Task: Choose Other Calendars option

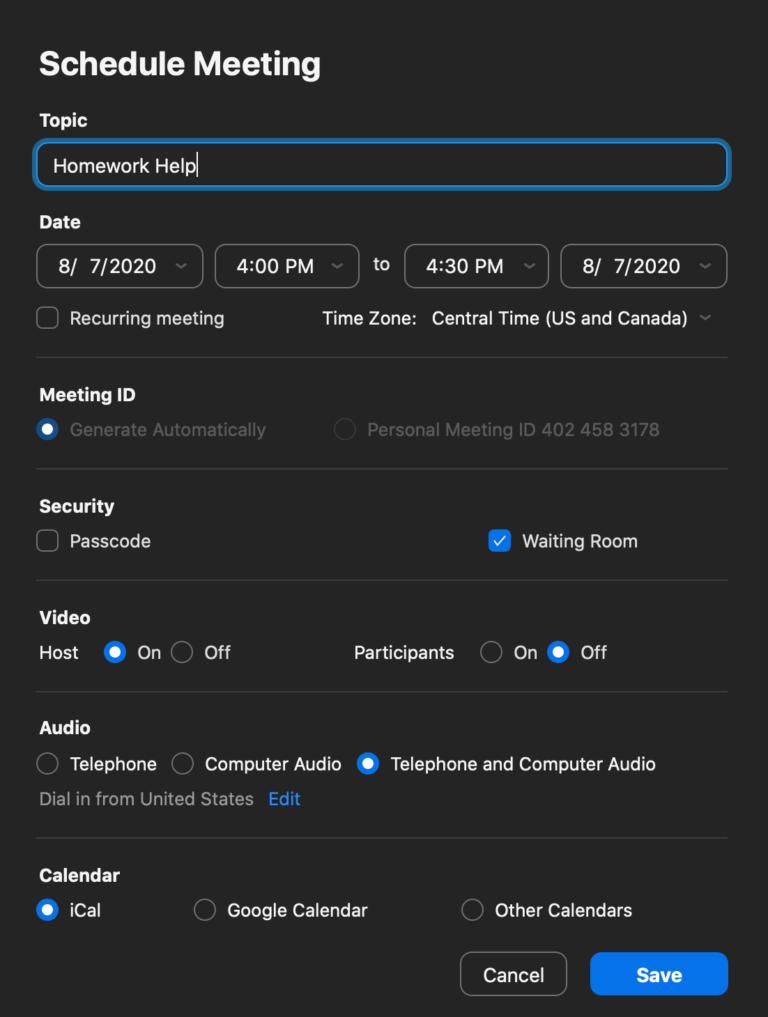Action: click(472, 910)
